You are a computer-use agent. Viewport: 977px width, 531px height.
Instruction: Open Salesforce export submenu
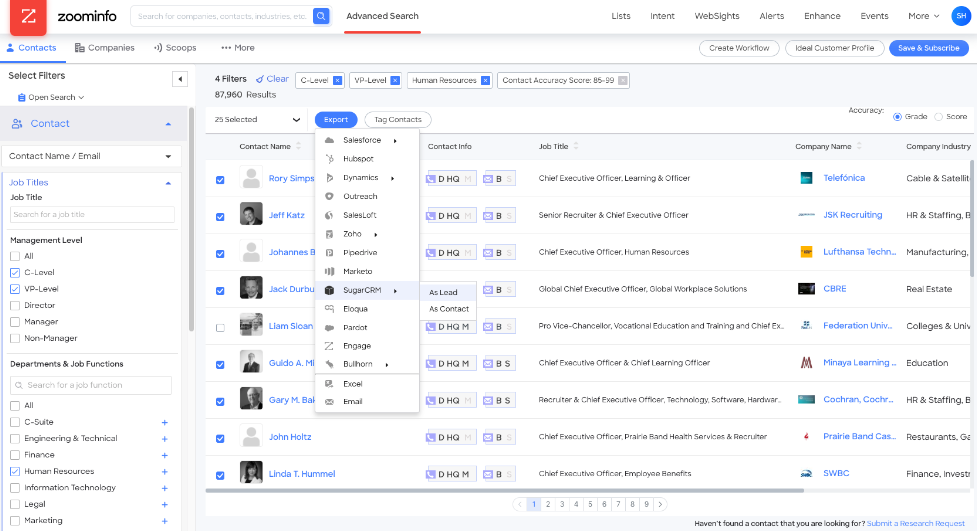point(367,140)
